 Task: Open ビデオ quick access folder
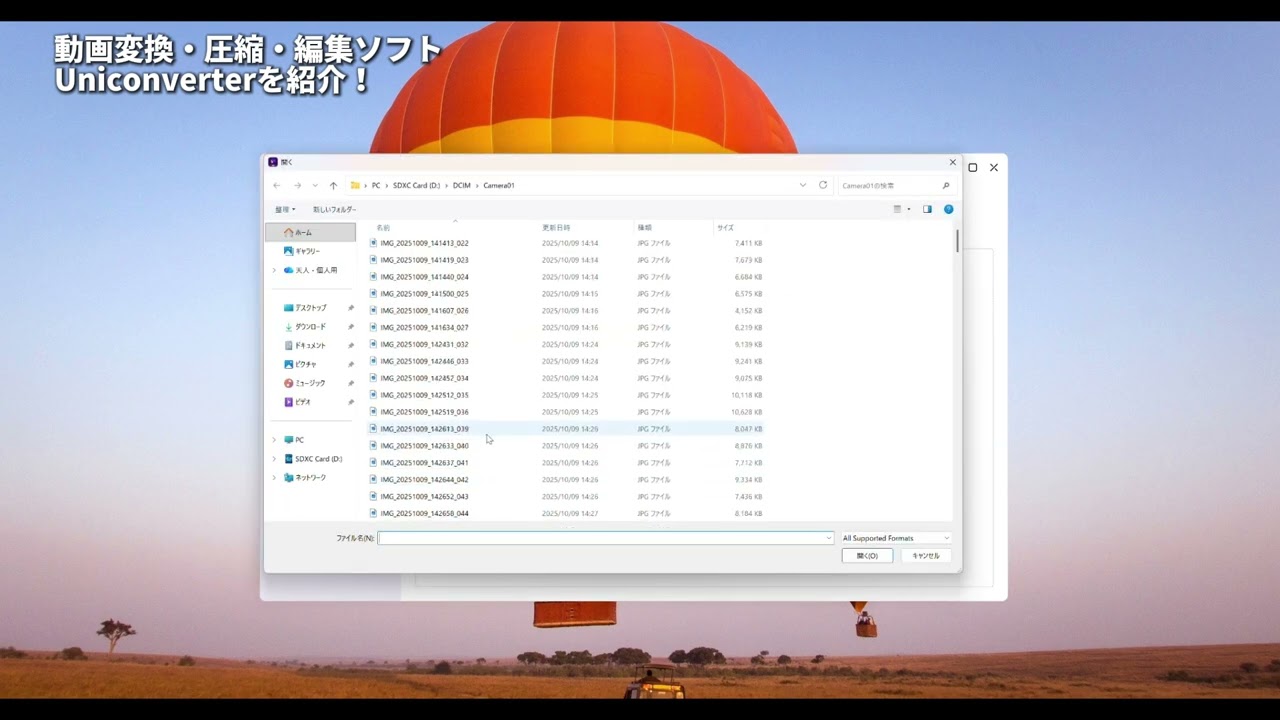tap(303, 402)
